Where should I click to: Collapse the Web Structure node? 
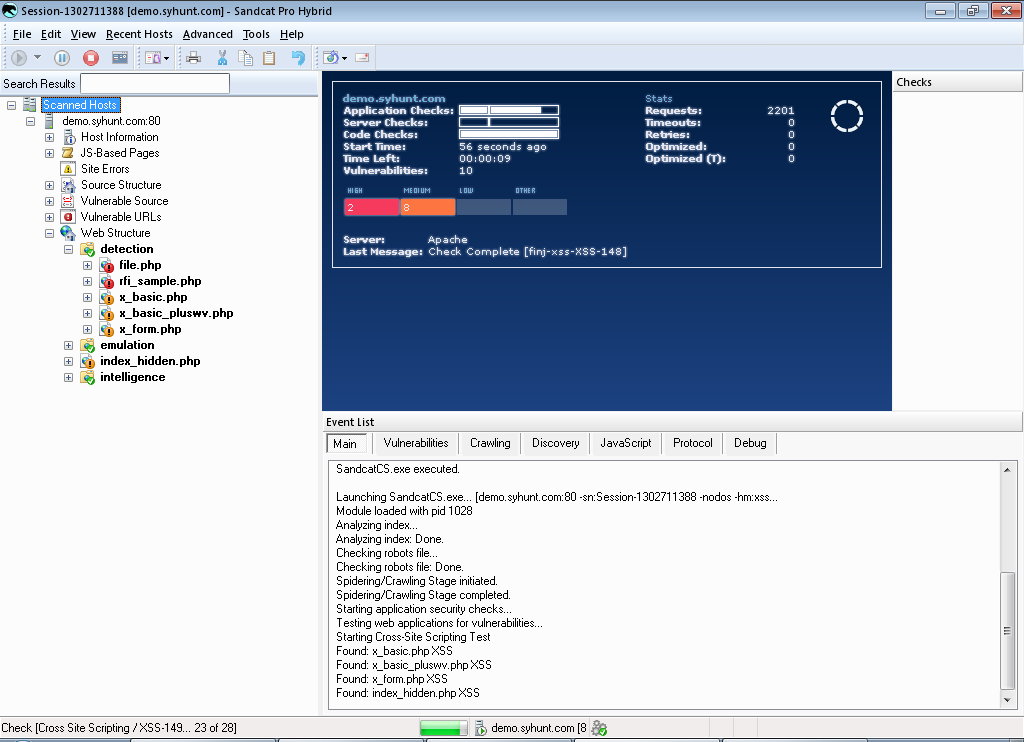coord(49,233)
